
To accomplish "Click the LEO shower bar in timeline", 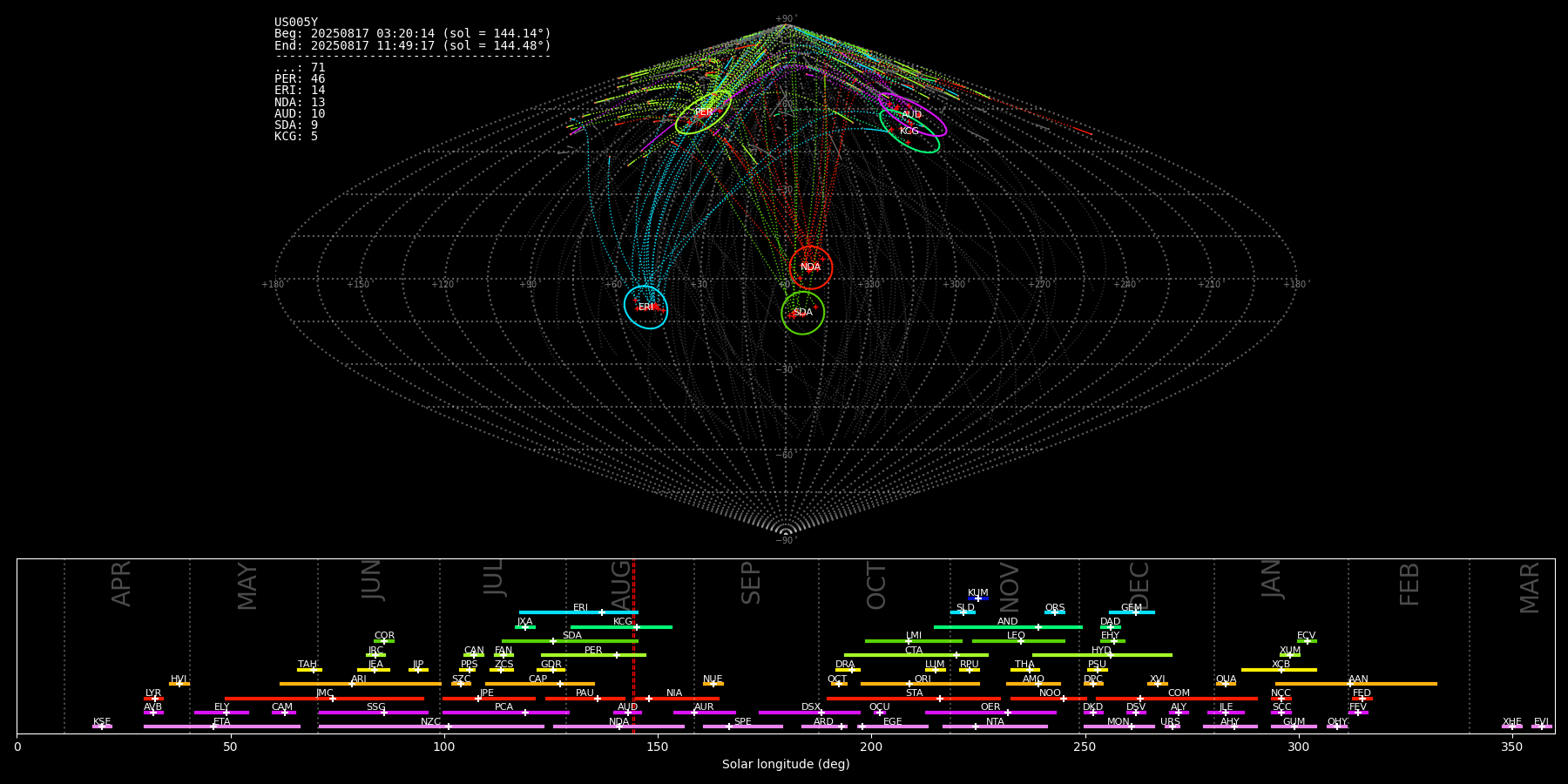I will pos(1018,641).
